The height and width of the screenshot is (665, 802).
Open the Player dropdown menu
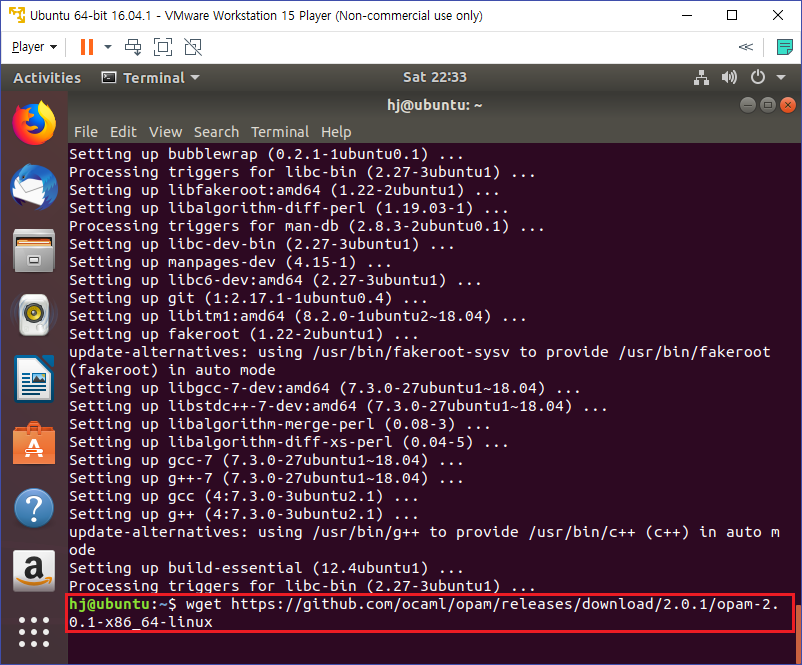(x=34, y=47)
